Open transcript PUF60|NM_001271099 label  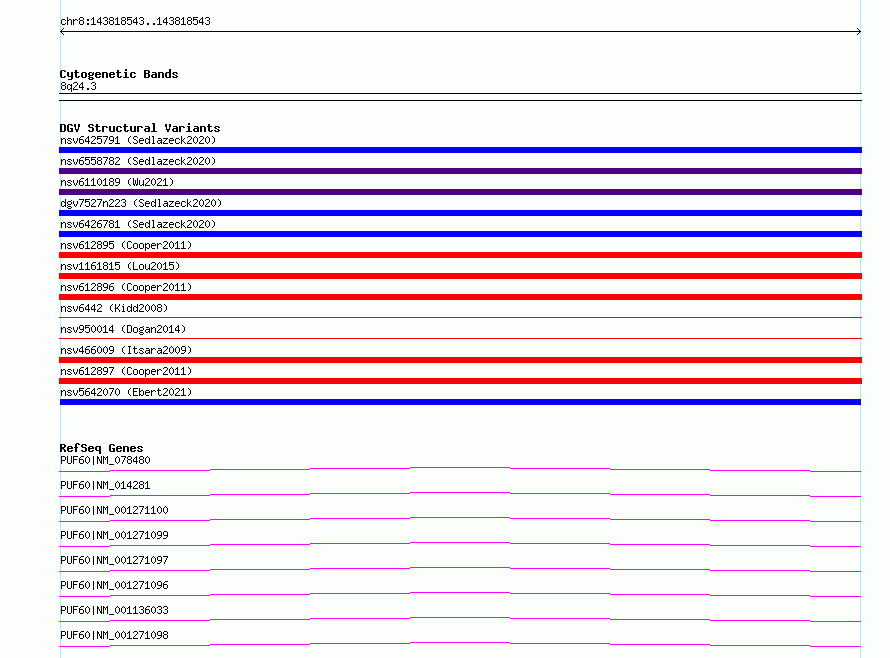pyautogui.click(x=114, y=535)
